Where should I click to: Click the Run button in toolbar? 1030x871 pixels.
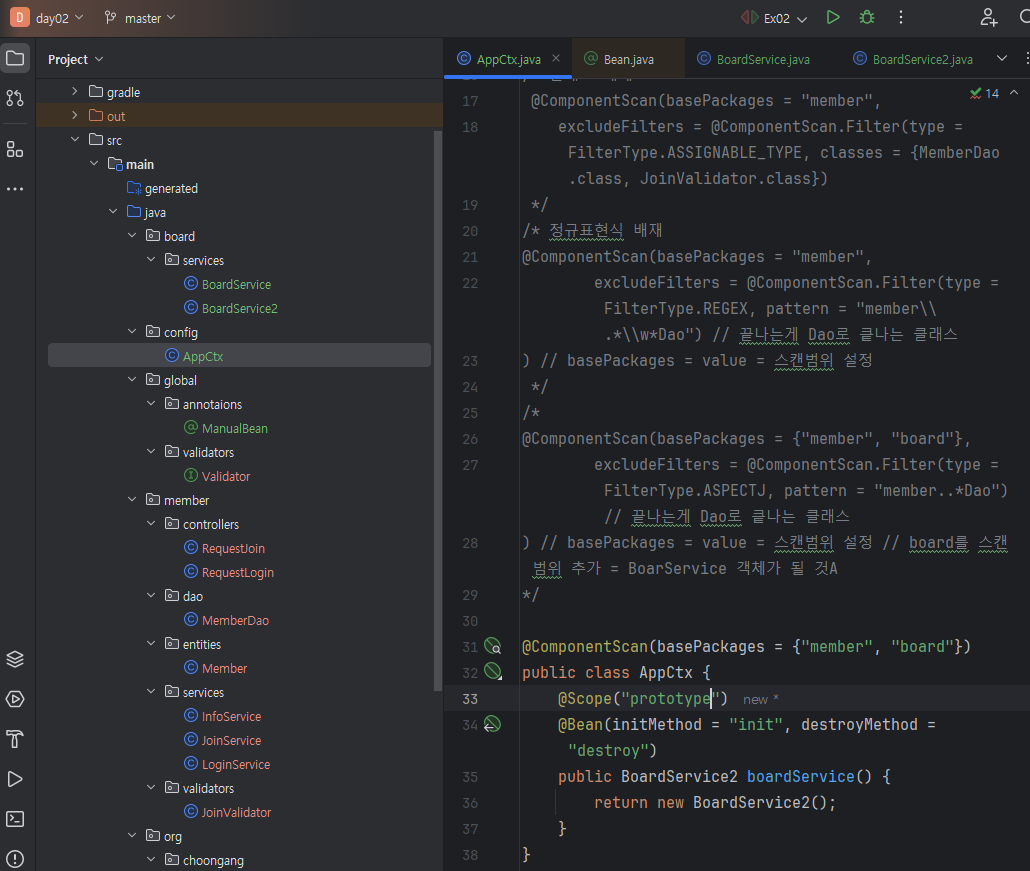click(833, 18)
